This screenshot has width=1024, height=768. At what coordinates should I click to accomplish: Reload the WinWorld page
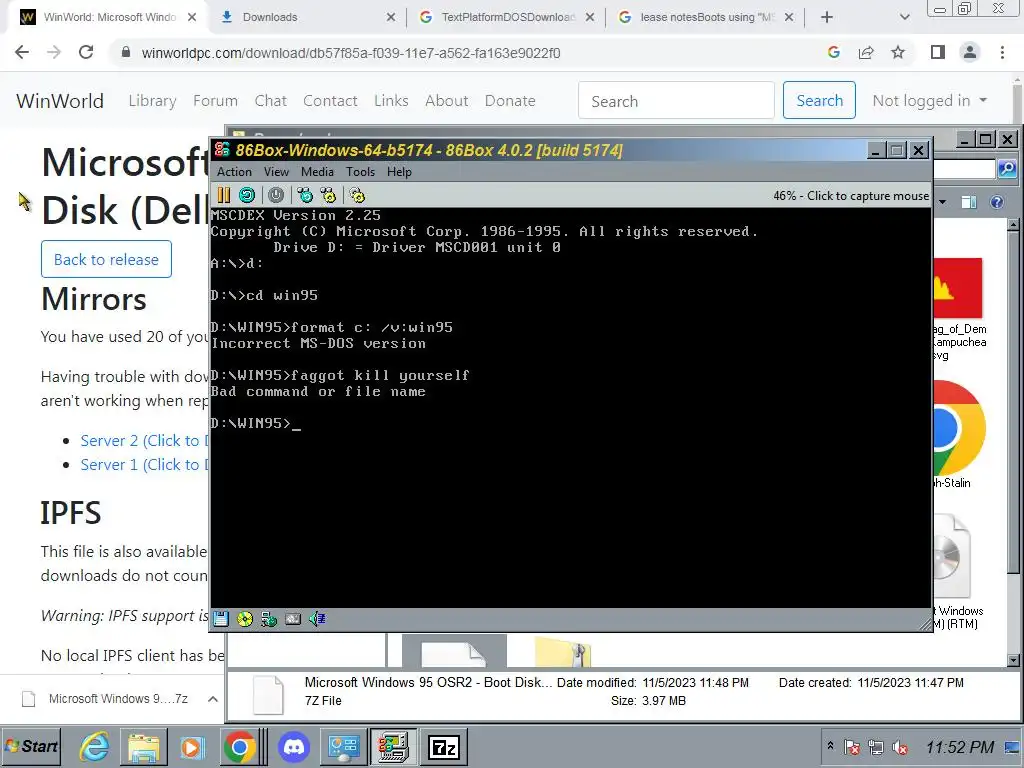[x=86, y=53]
